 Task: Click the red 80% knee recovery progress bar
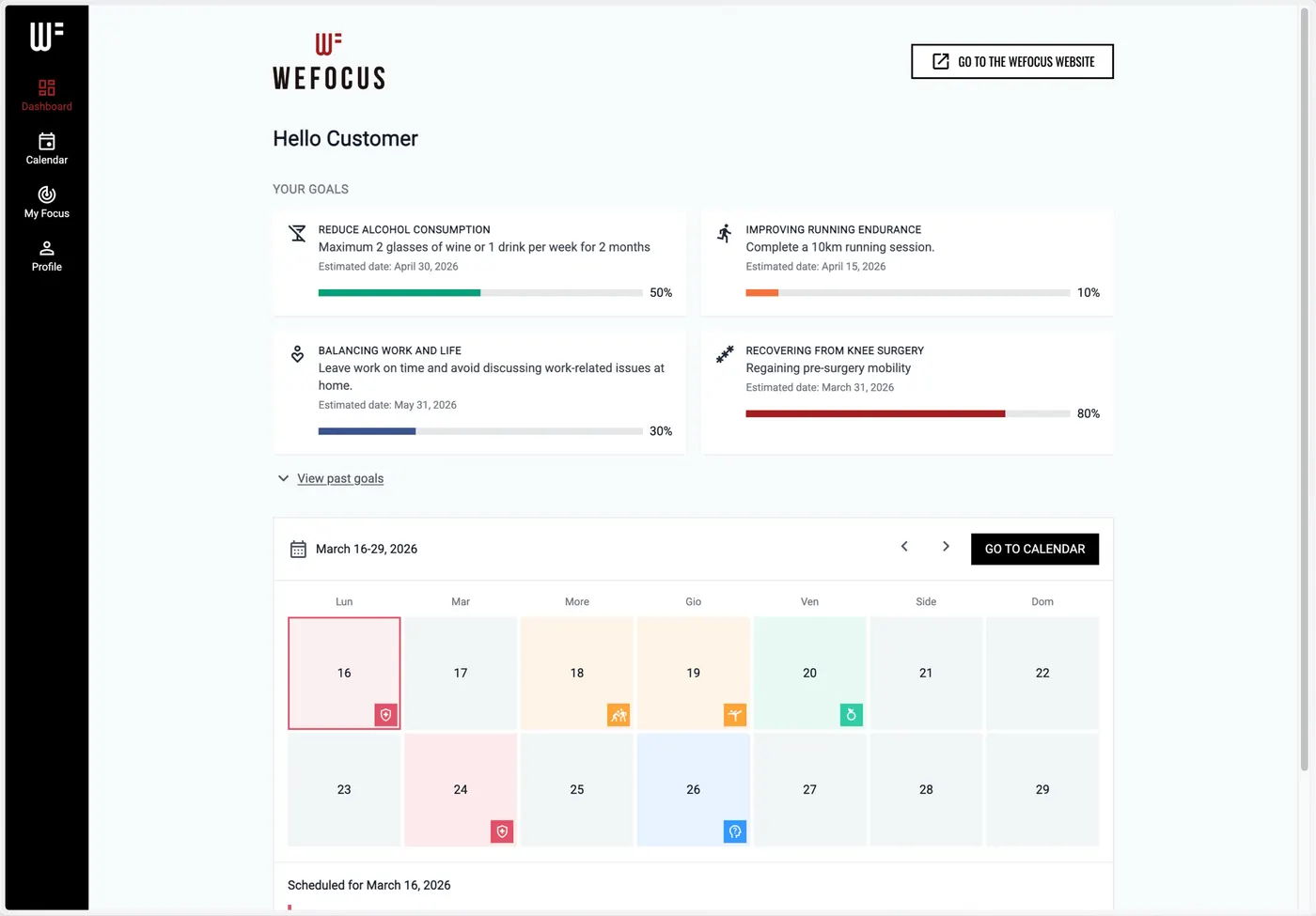point(908,413)
